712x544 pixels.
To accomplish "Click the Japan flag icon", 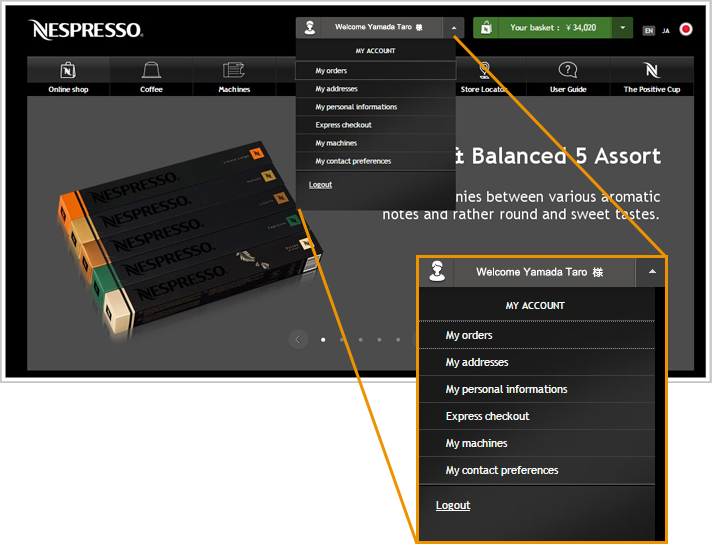I will point(686,30).
